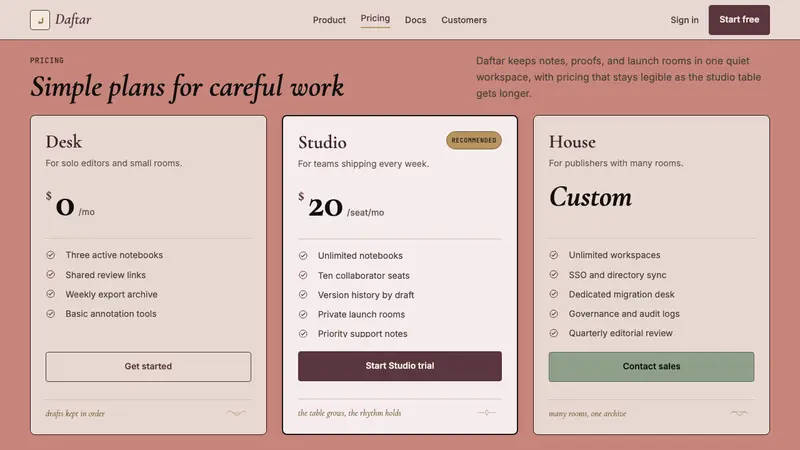Click check icon beside SSO and directory sync

coord(554,274)
